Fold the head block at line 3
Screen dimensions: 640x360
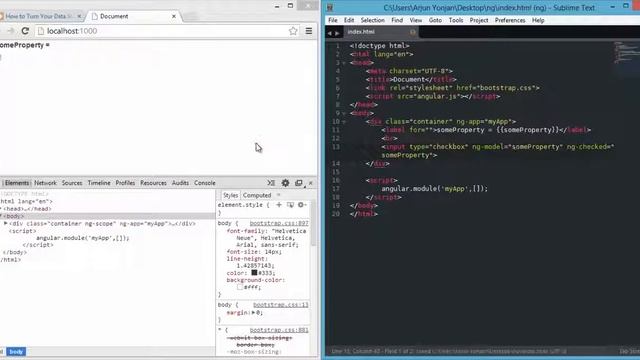(x=344, y=63)
